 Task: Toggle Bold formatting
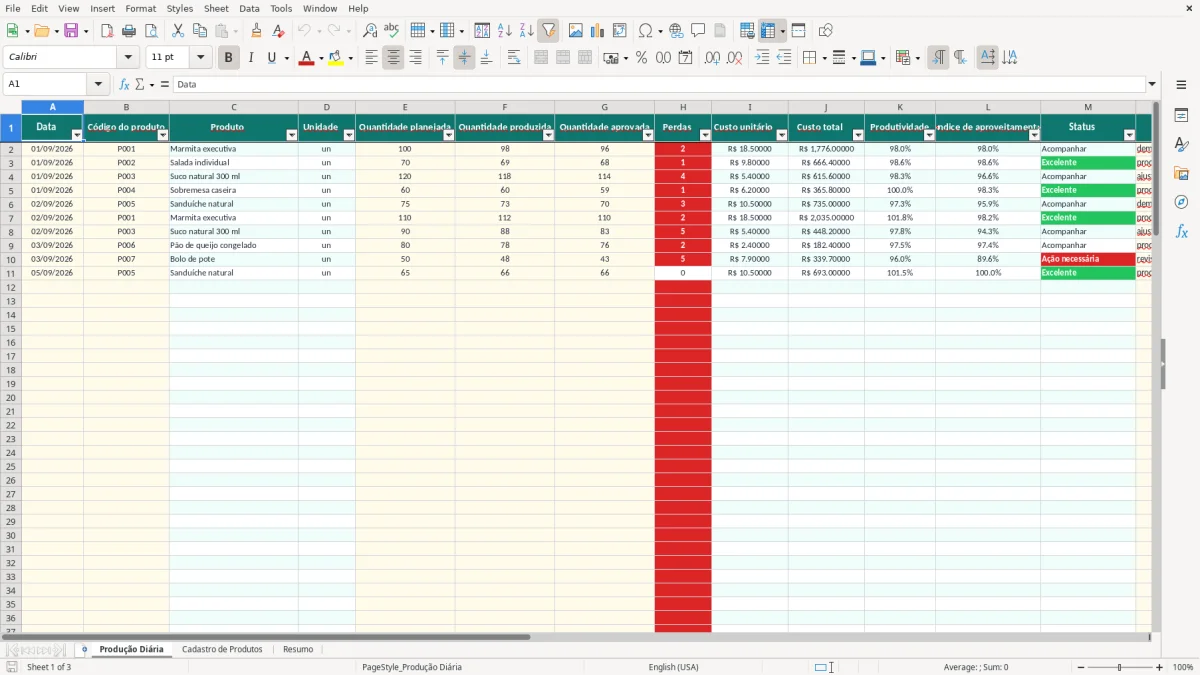point(228,58)
